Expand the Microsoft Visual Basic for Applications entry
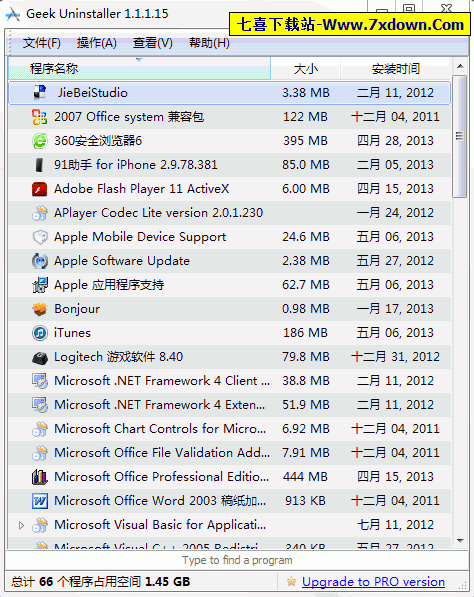The width and height of the screenshot is (474, 597). click(x=21, y=525)
